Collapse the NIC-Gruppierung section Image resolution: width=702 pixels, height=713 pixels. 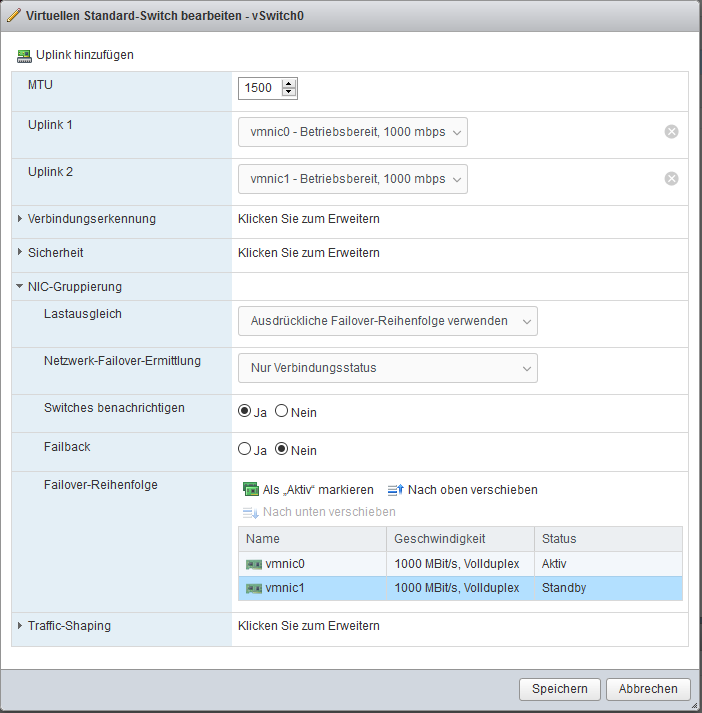pyautogui.click(x=20, y=287)
